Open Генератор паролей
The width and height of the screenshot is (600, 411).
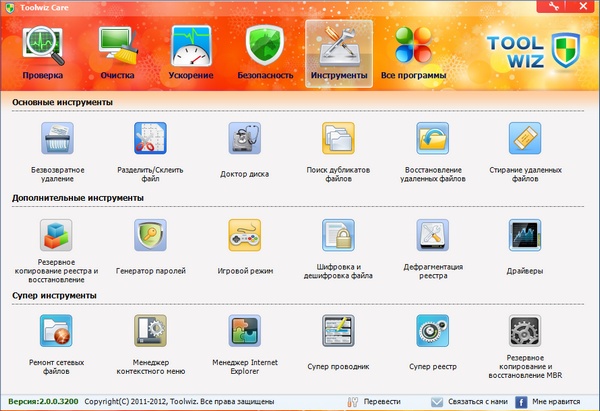click(150, 236)
